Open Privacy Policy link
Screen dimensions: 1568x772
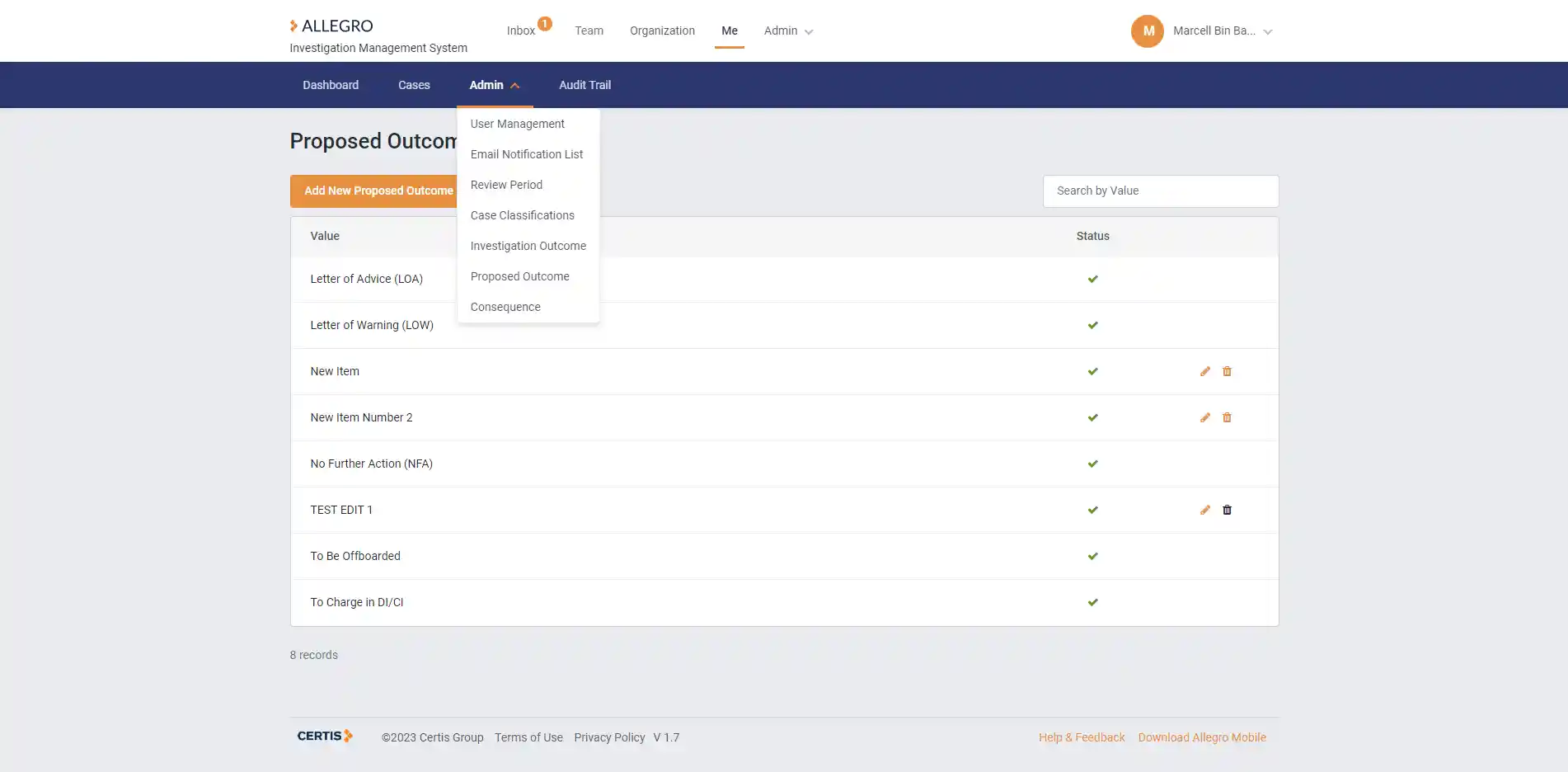point(609,737)
